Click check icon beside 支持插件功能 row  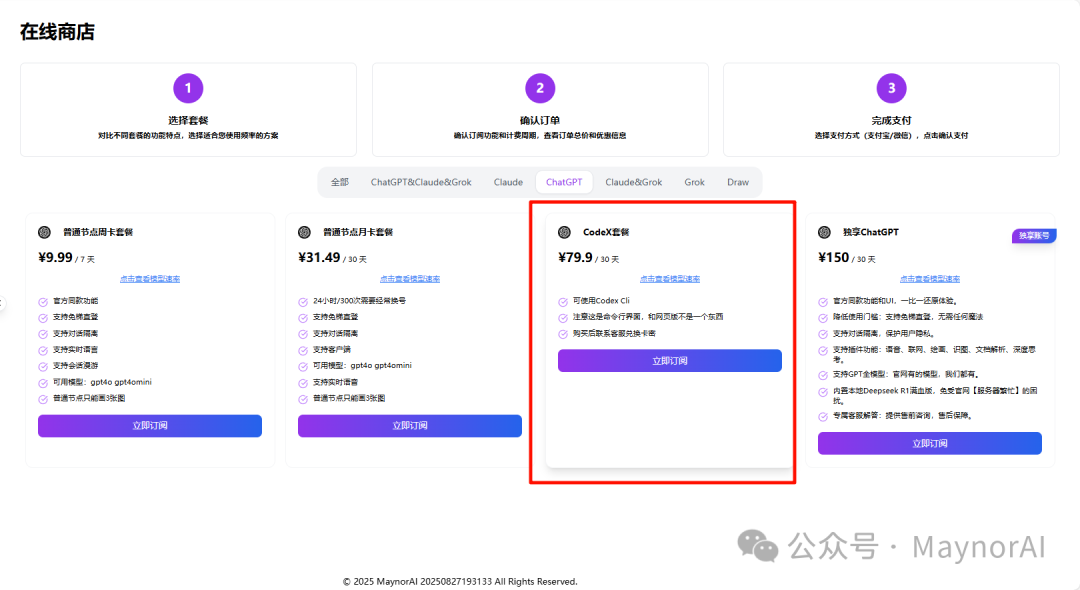click(x=823, y=350)
